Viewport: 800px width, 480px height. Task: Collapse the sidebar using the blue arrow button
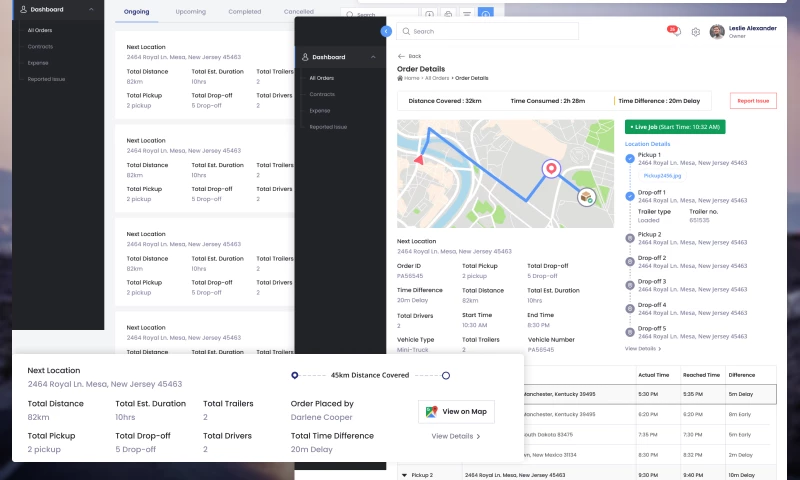(x=386, y=32)
